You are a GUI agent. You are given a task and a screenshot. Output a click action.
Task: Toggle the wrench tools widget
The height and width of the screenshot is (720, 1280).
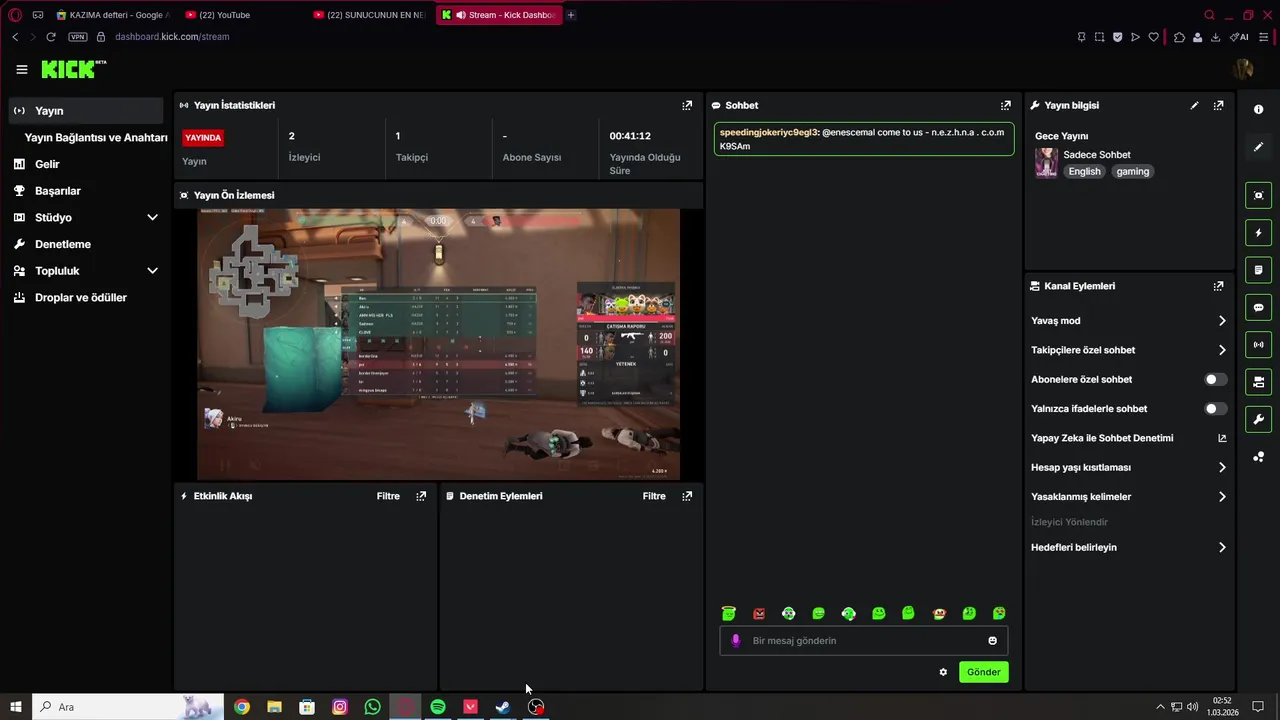pos(1259,419)
